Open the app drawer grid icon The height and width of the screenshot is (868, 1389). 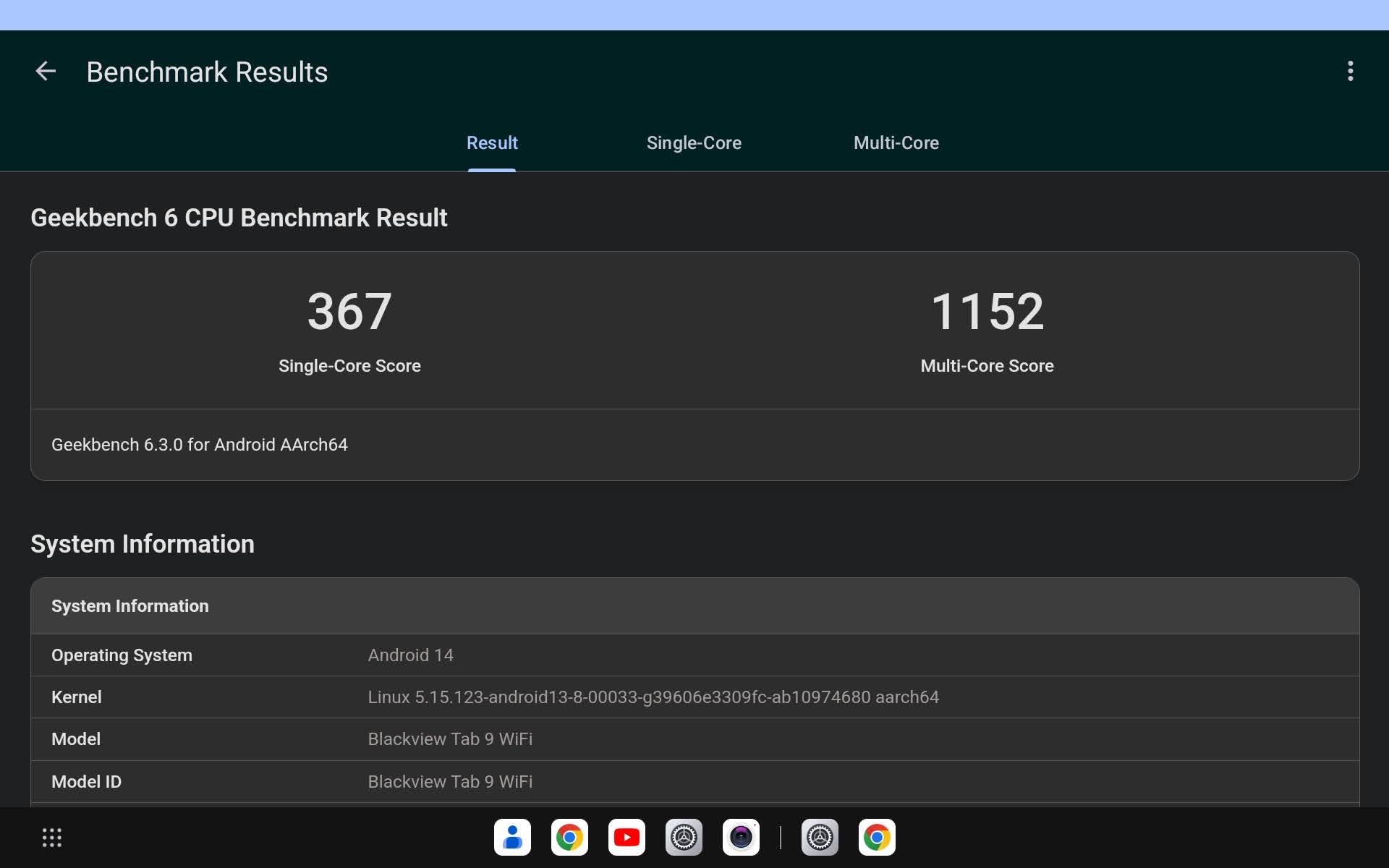[x=51, y=838]
